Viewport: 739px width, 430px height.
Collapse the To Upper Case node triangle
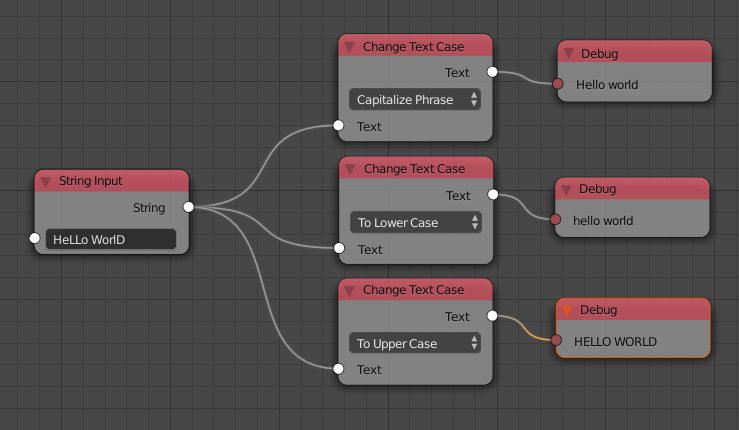[349, 290]
